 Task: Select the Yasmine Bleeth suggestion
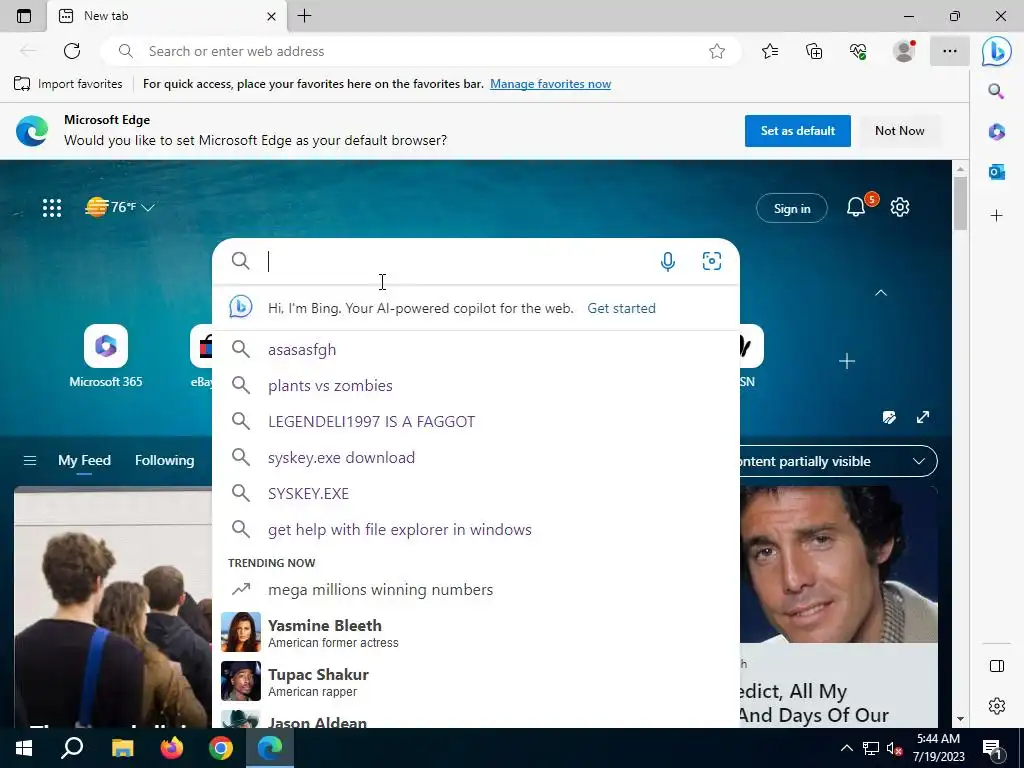pos(476,632)
